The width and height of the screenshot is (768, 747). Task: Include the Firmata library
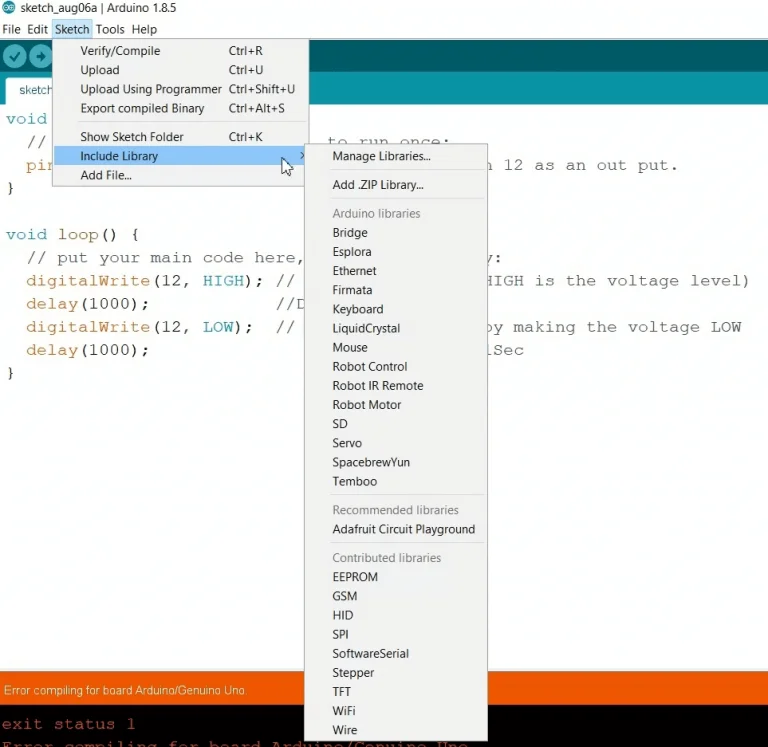tap(396, 289)
